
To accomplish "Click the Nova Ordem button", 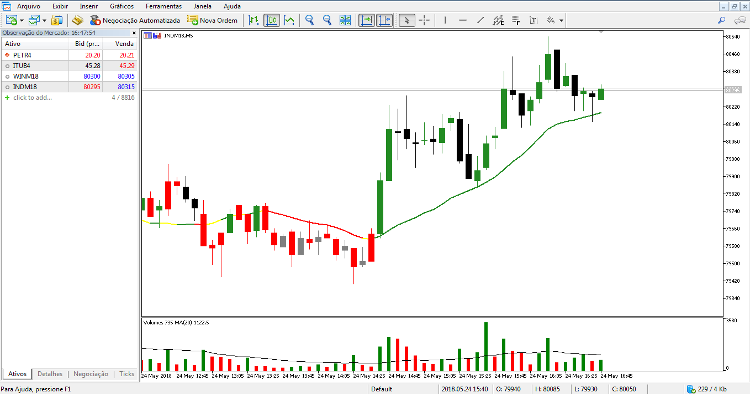I will coord(212,20).
